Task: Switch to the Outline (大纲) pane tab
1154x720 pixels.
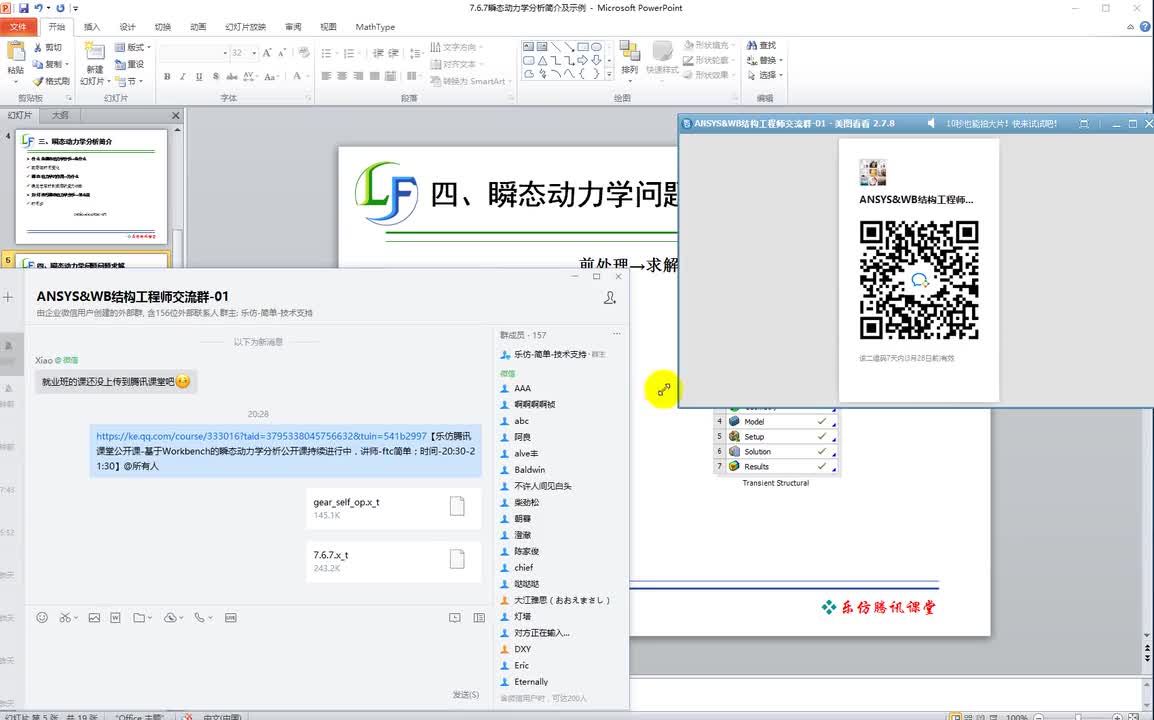Action: (60, 115)
